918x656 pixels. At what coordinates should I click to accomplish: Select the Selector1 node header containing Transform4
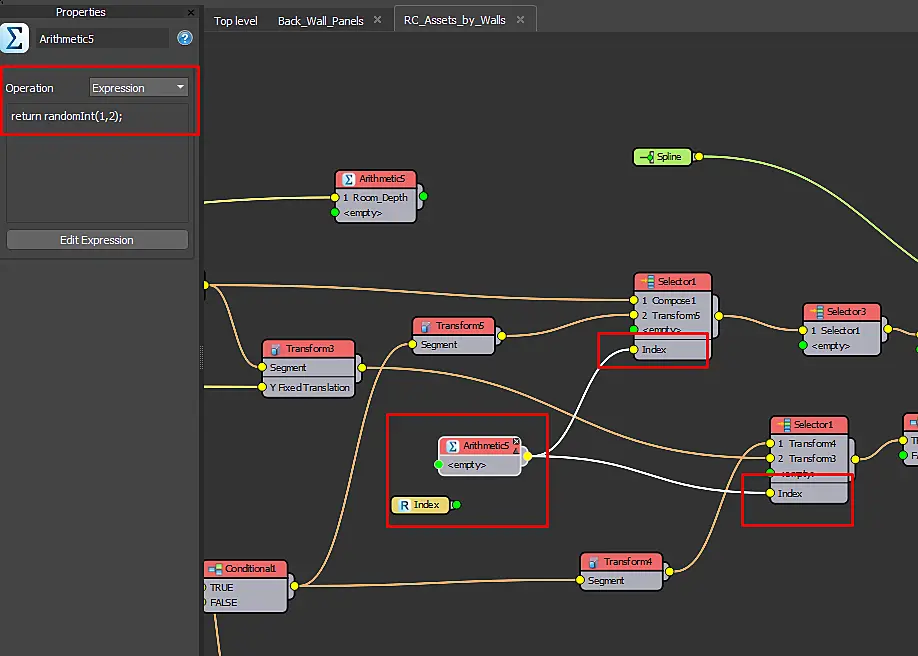(809, 425)
